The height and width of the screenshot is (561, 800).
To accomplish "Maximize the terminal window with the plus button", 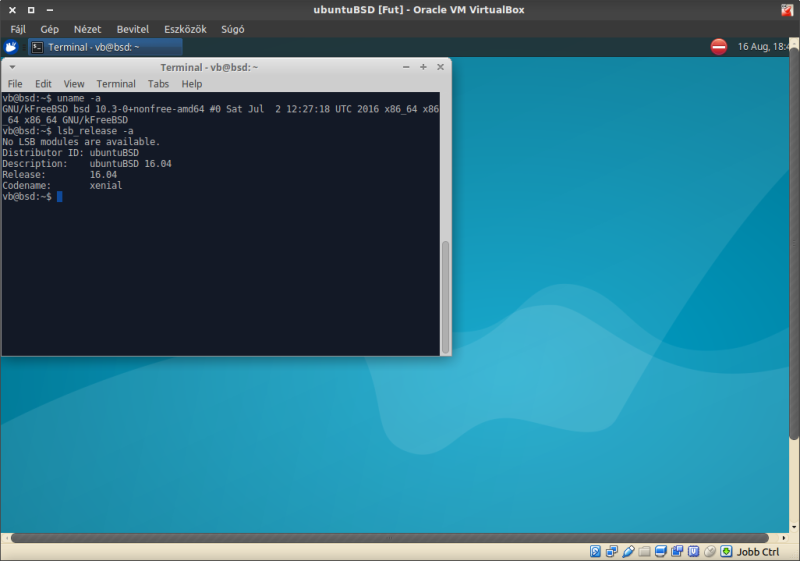I will coord(423,67).
